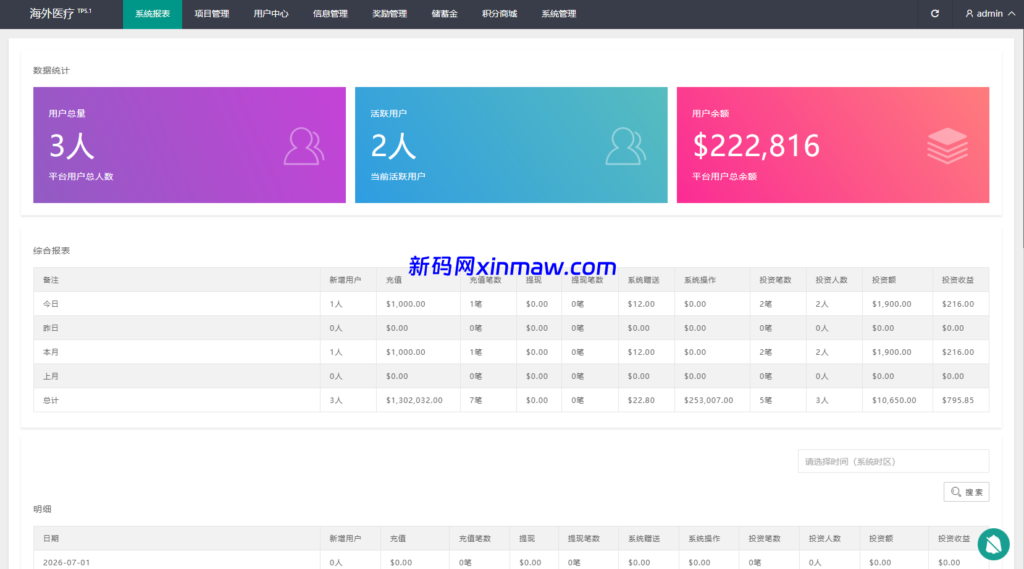Image resolution: width=1024 pixels, height=569 pixels.
Task: Click the 昨日 row label
Action: 51,328
